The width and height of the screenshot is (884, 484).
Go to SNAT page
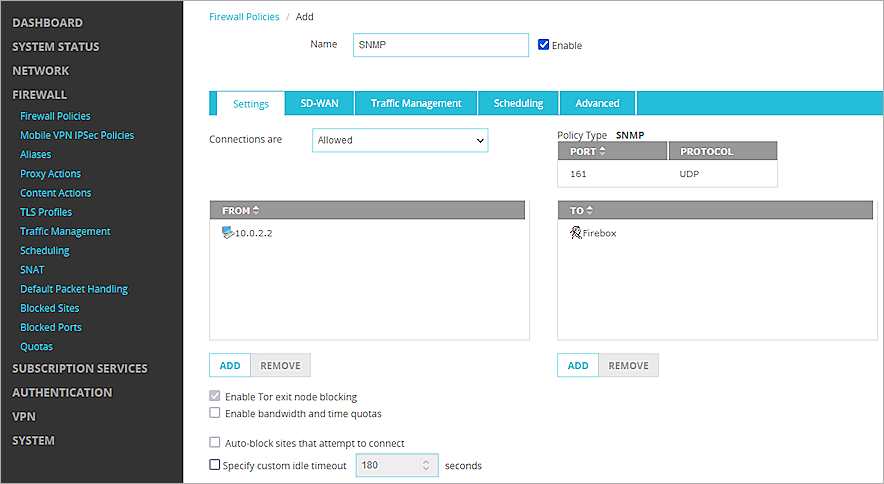tap(32, 270)
